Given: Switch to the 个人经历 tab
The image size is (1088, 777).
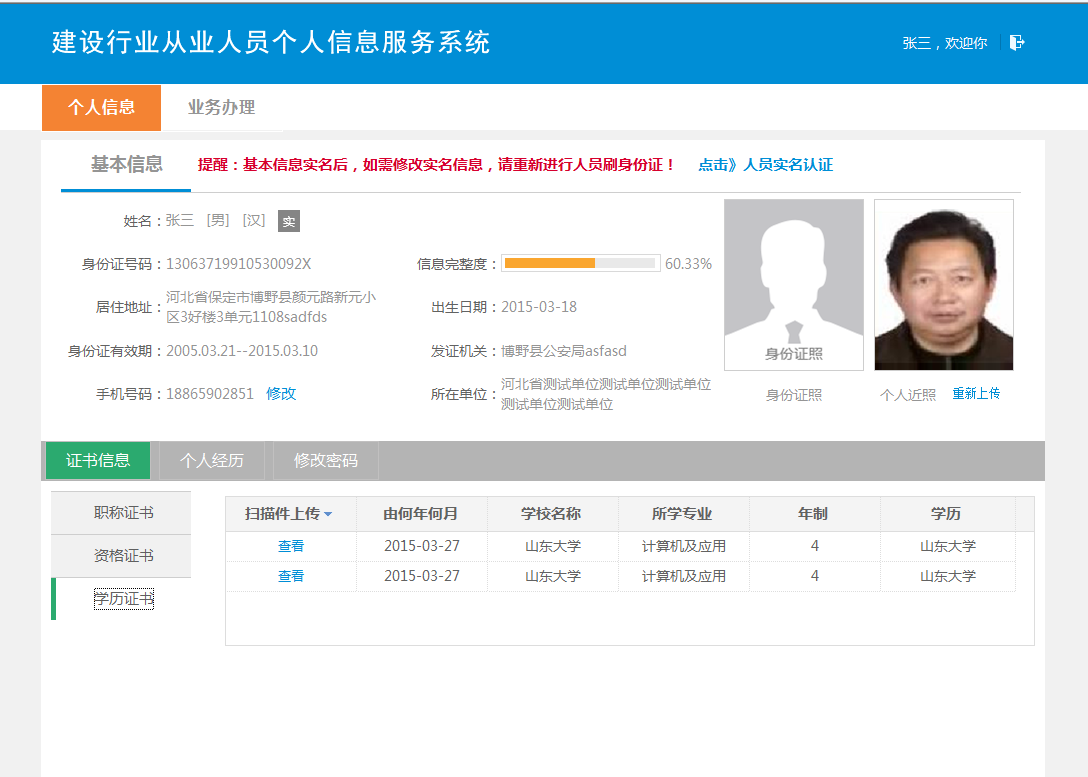Looking at the screenshot, I should pos(212,461).
